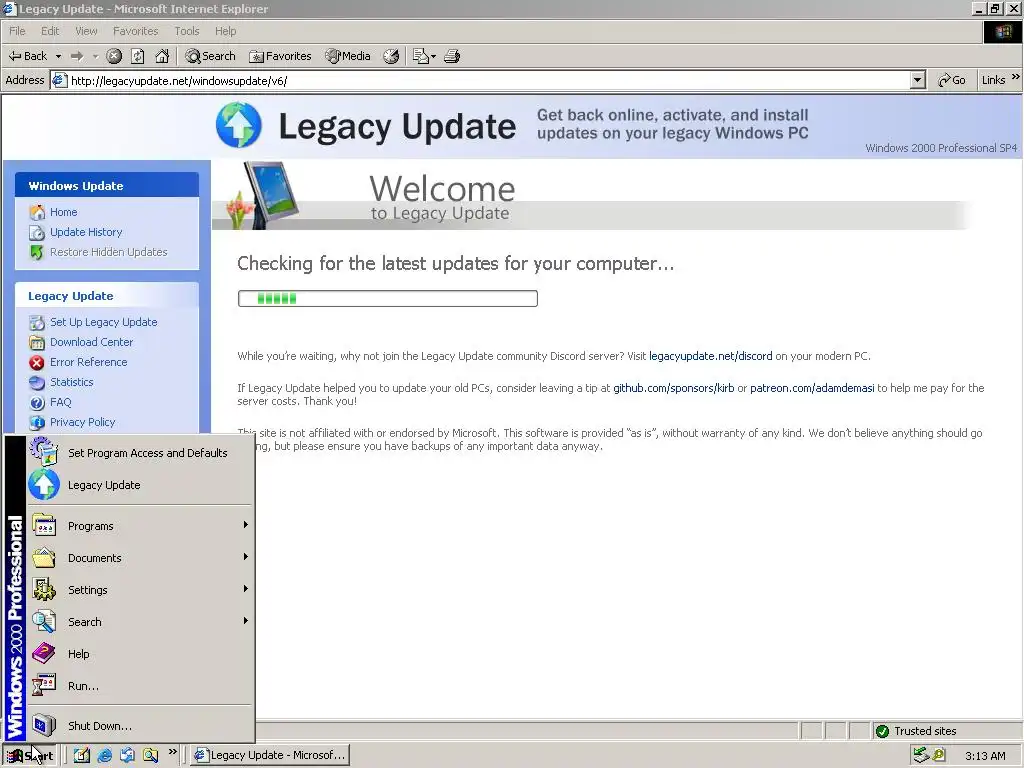
Task: Click the FAQ question mark icon
Action: point(37,403)
